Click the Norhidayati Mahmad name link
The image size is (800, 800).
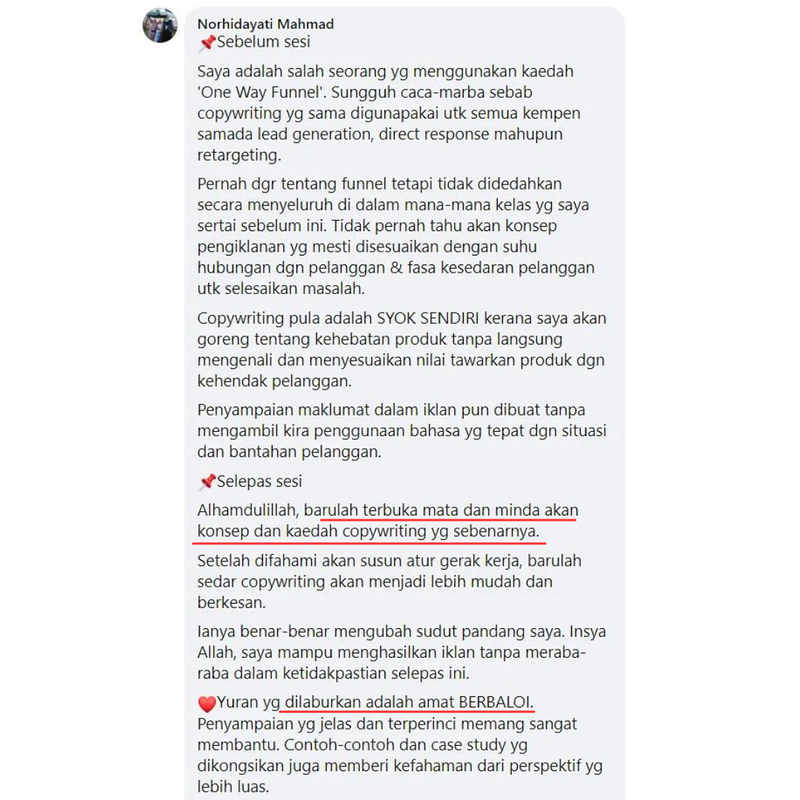(x=265, y=24)
